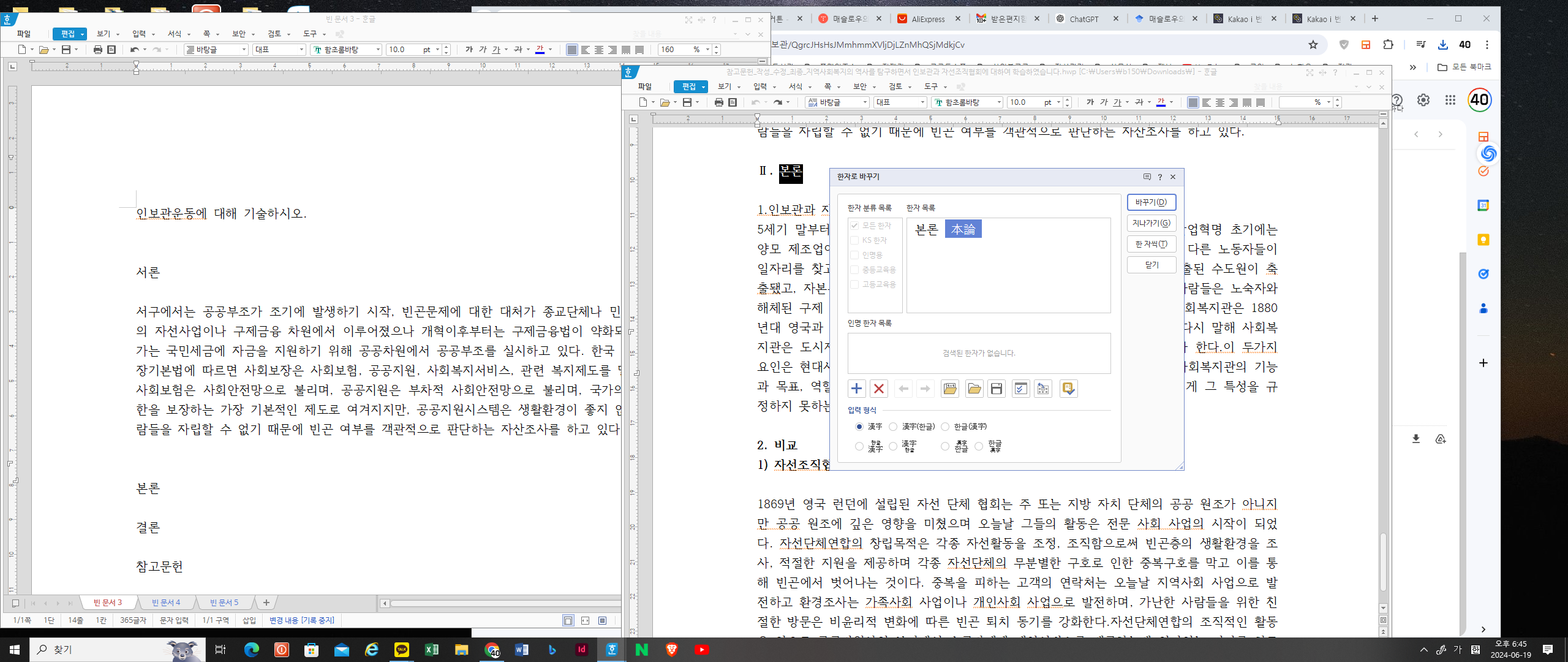This screenshot has width=1568, height=662.
Task: Click the undo icon in left Hangul toolbar
Action: (134, 50)
